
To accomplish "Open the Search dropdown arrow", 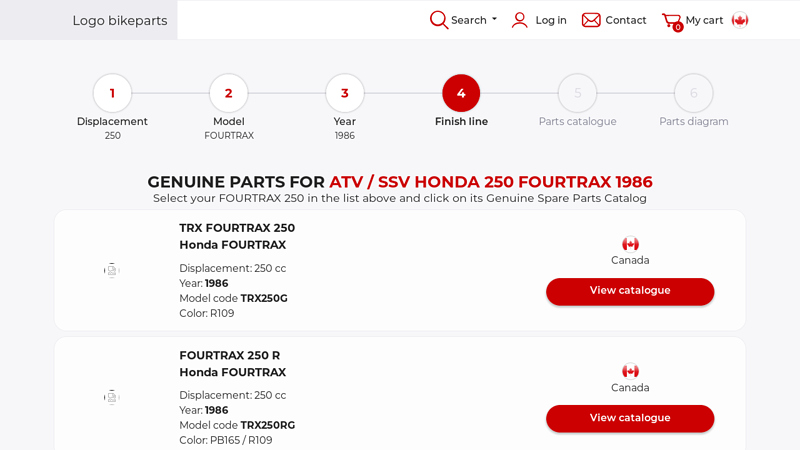I will (494, 19).
